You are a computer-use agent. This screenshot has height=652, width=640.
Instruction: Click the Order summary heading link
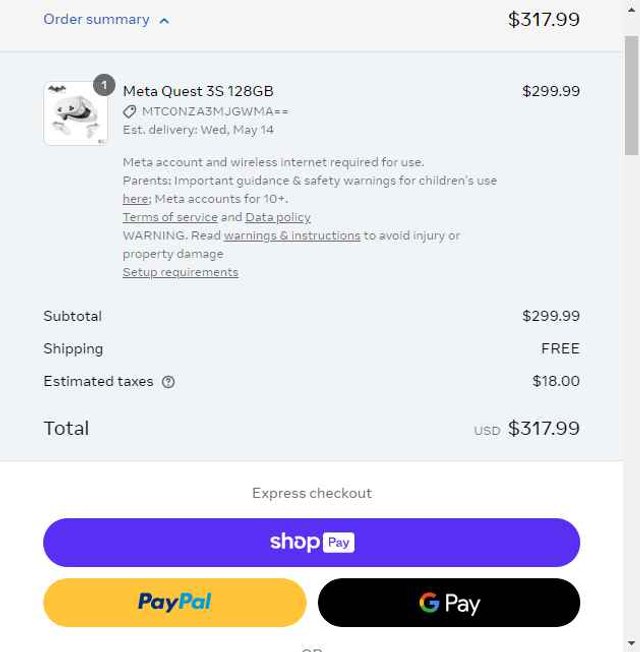(96, 19)
